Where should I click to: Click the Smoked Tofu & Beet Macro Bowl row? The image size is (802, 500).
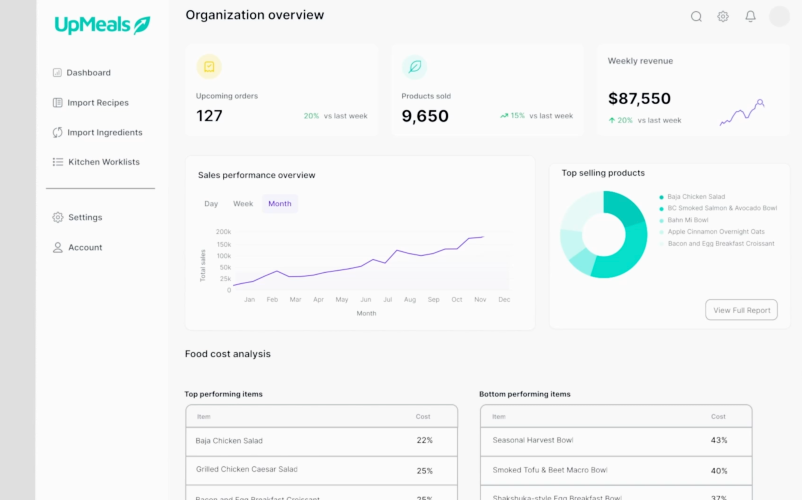[x=616, y=470]
